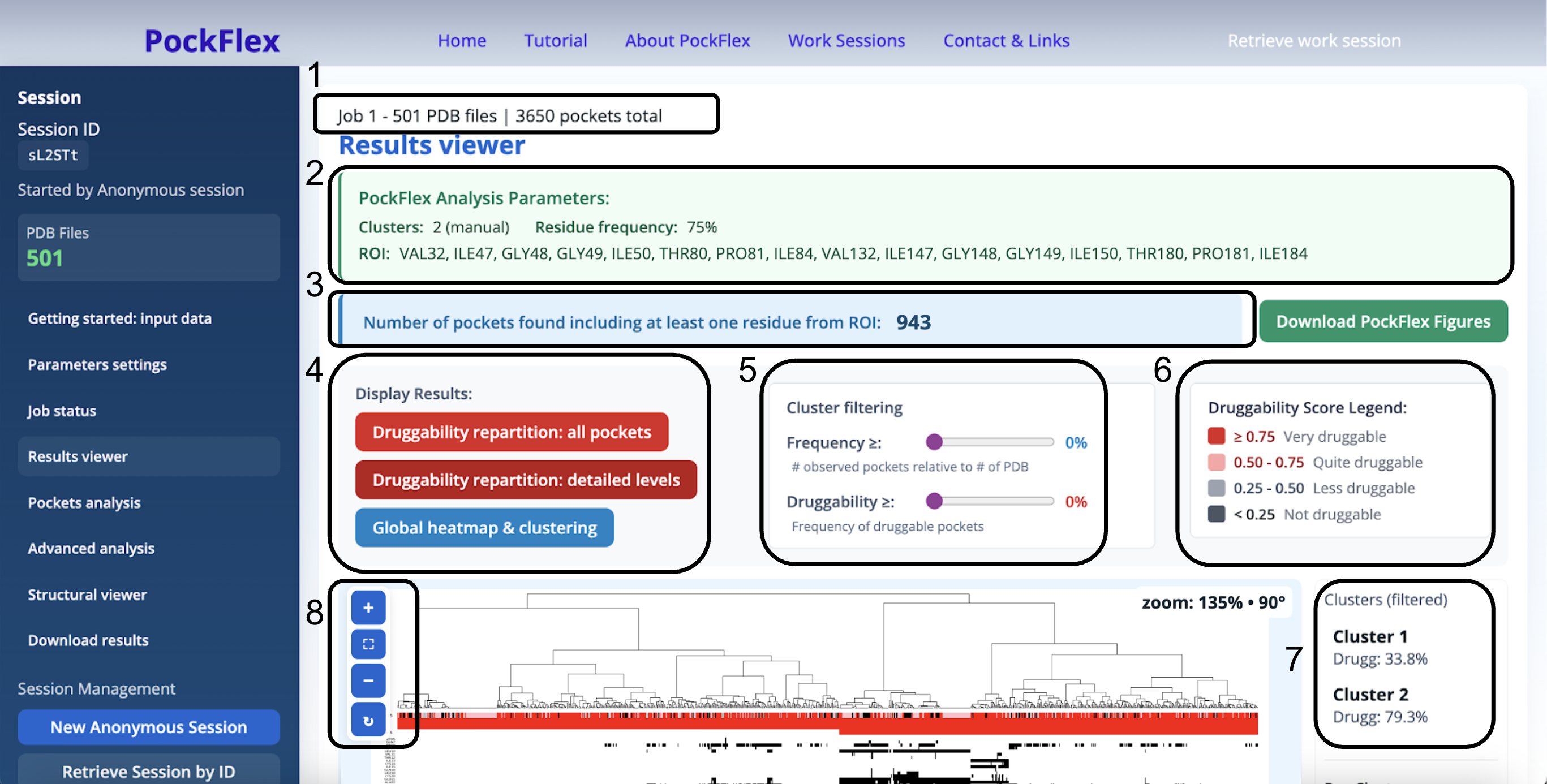Click the zoom: 135% • 90° indicator
Image resolution: width=1547 pixels, height=784 pixels.
[x=1213, y=602]
